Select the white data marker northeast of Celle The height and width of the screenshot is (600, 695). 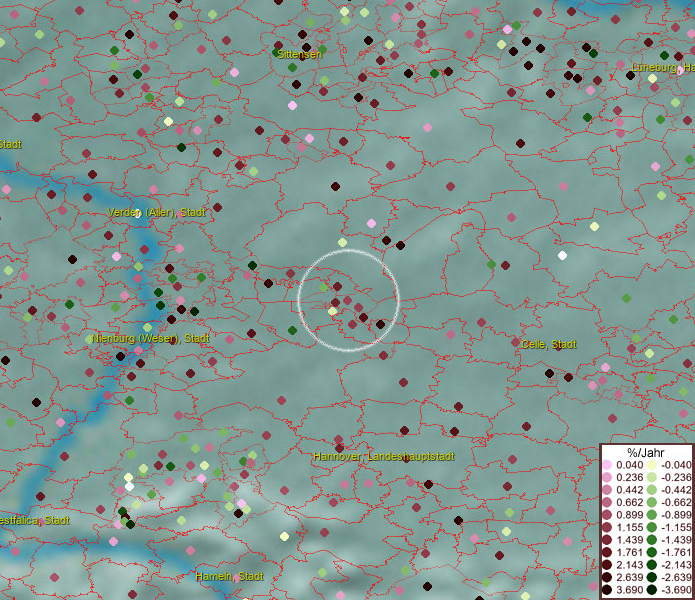pos(562,255)
